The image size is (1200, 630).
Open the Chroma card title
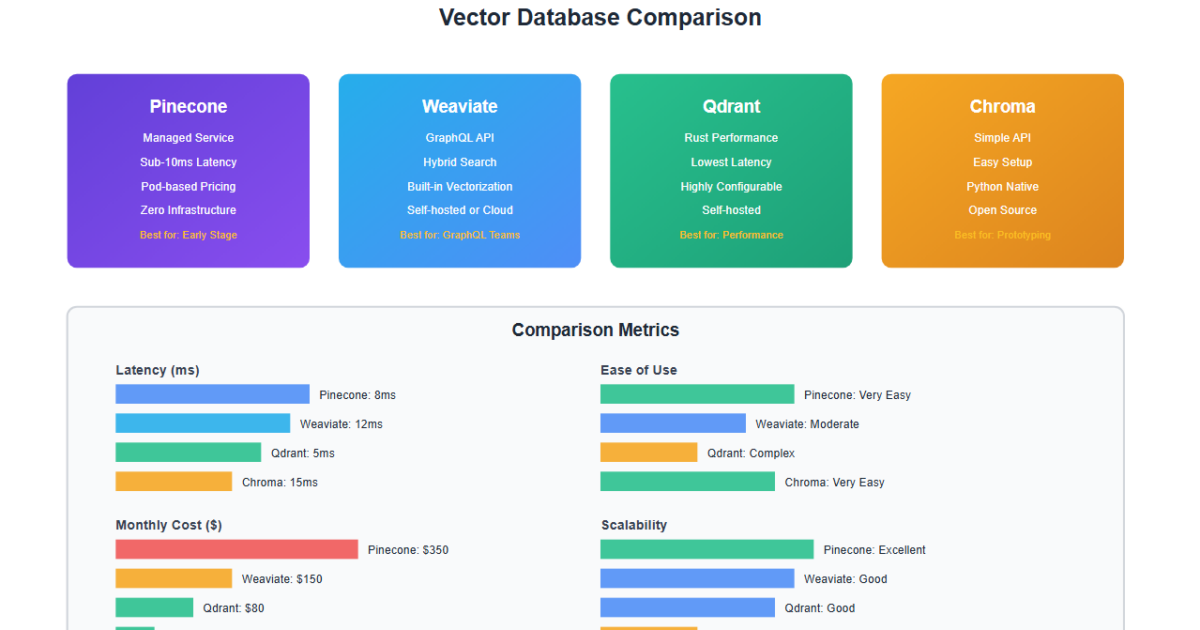[x=1002, y=107]
